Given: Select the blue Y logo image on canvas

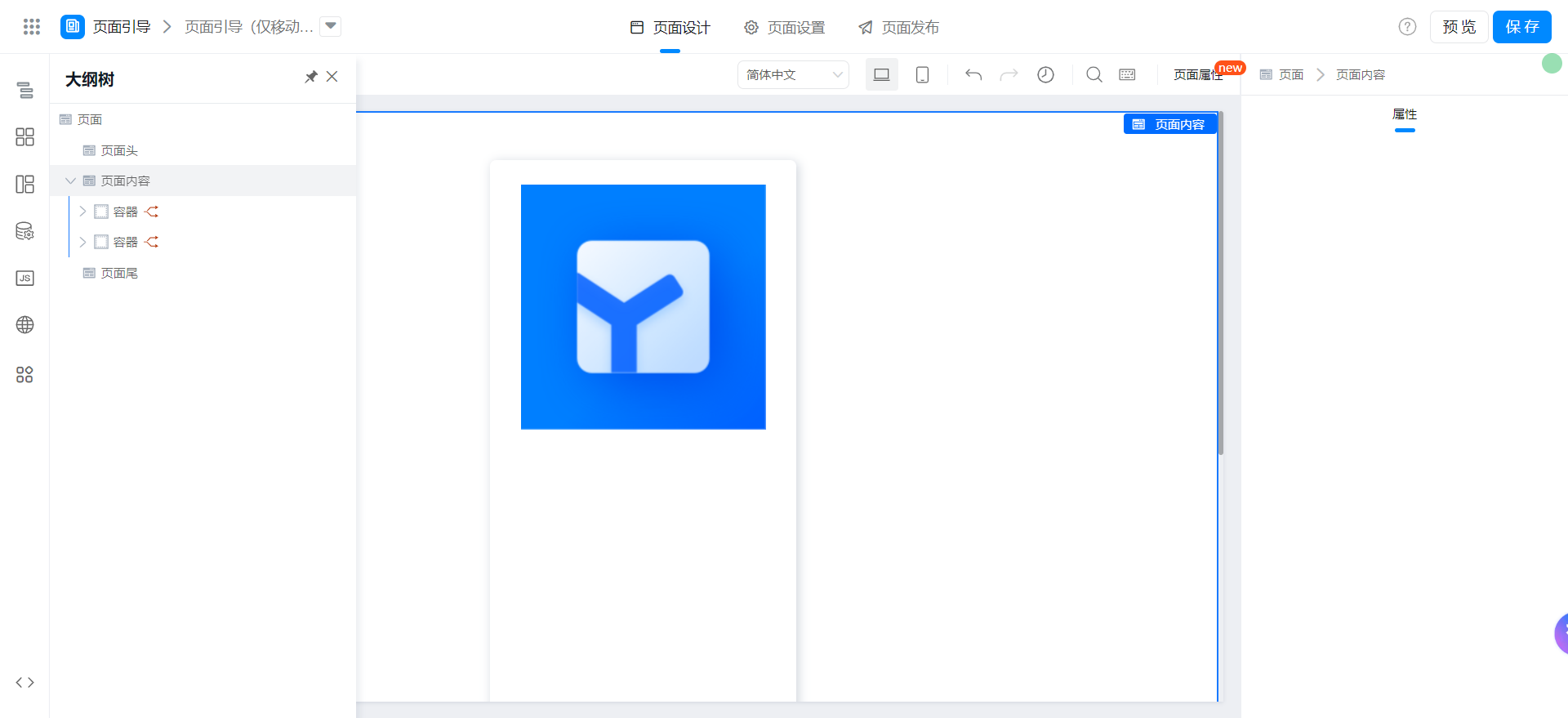Looking at the screenshot, I should point(644,307).
